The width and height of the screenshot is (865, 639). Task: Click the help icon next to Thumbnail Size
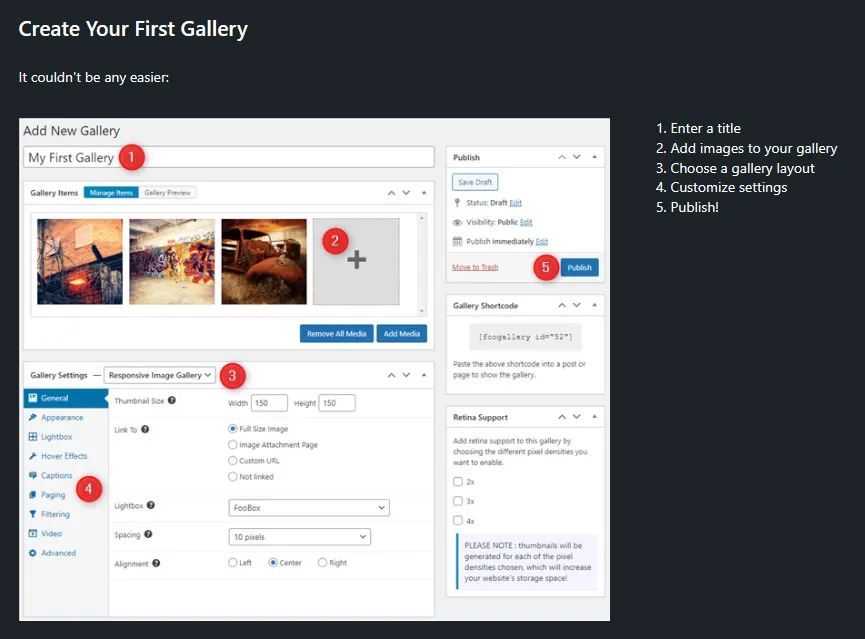172,400
